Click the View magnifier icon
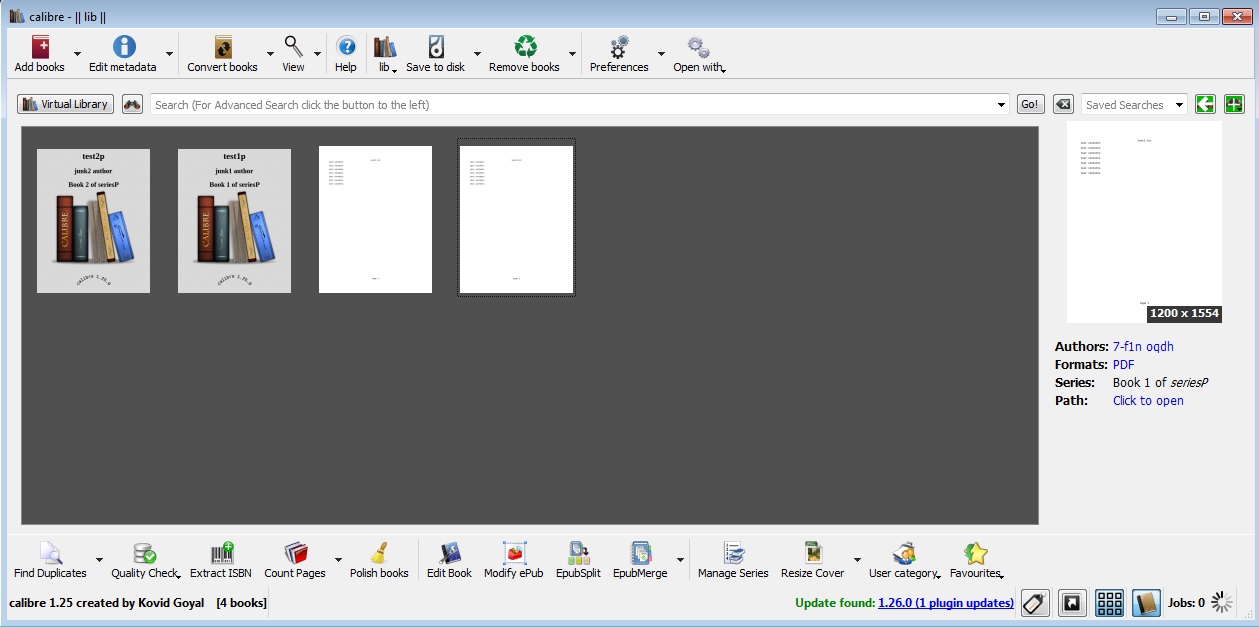The image size is (1259, 627). pyautogui.click(x=293, y=47)
